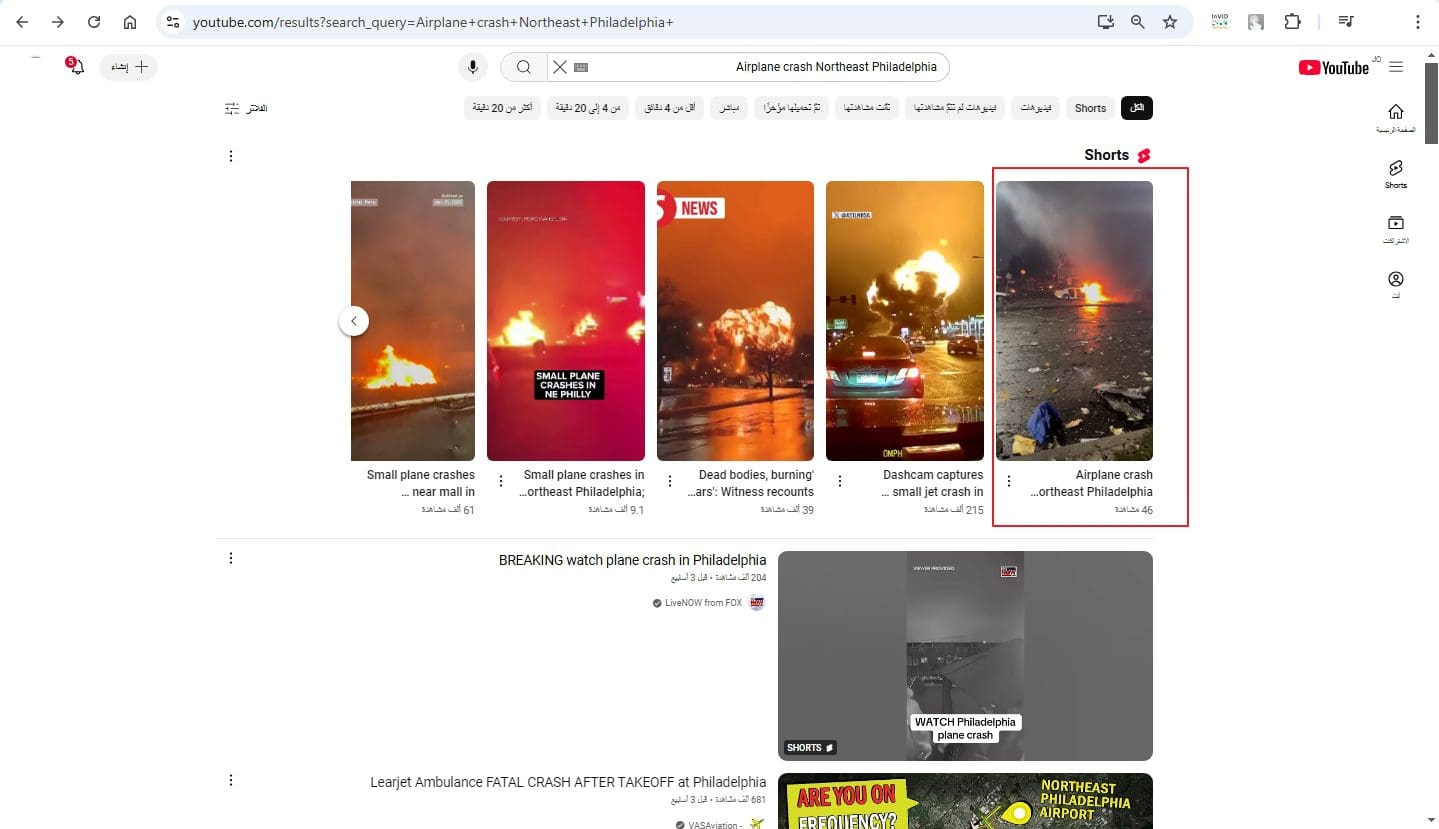Select the Shorts filter chip
Screen dimensions: 1439x829
click(x=1090, y=108)
